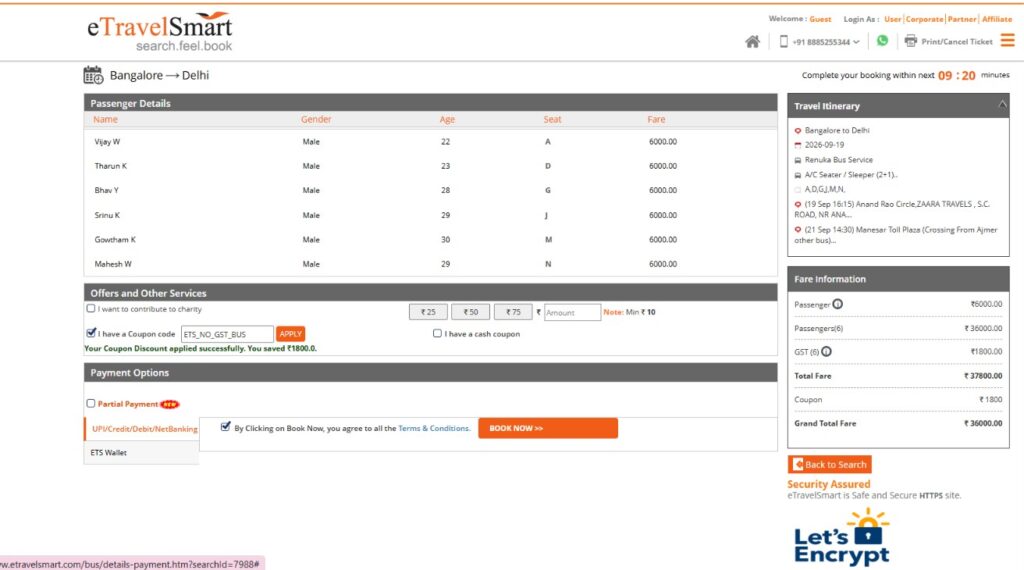Click the Manesar Toll Plaza drop point

pyautogui.click(x=896, y=235)
